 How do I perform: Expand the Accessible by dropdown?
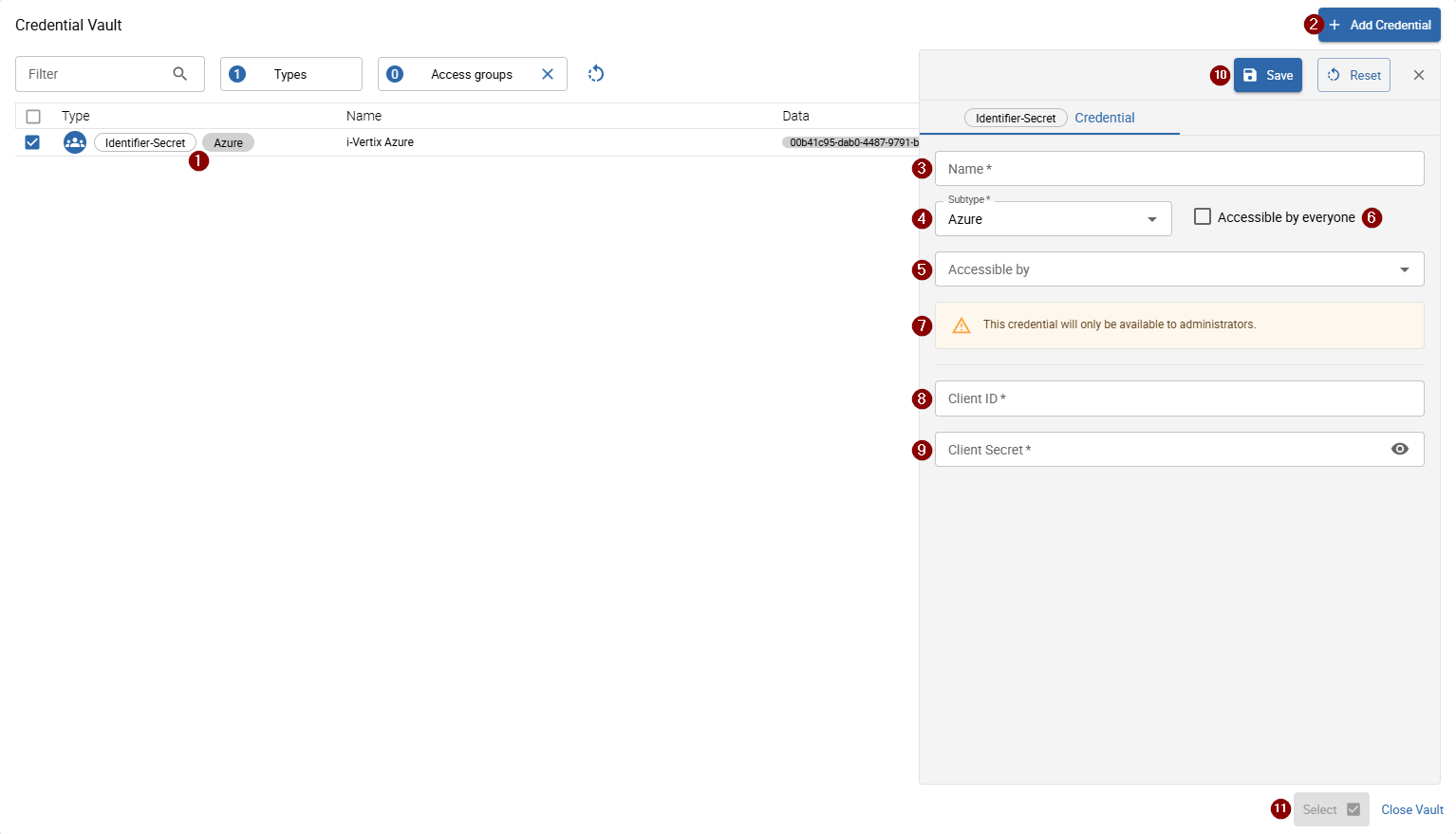1180,269
